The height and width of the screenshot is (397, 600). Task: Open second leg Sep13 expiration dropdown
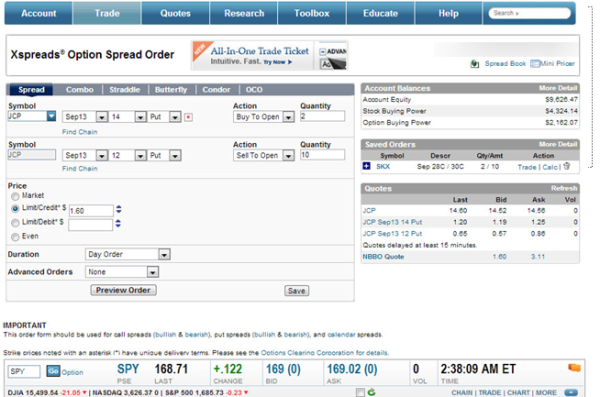pyautogui.click(x=101, y=156)
